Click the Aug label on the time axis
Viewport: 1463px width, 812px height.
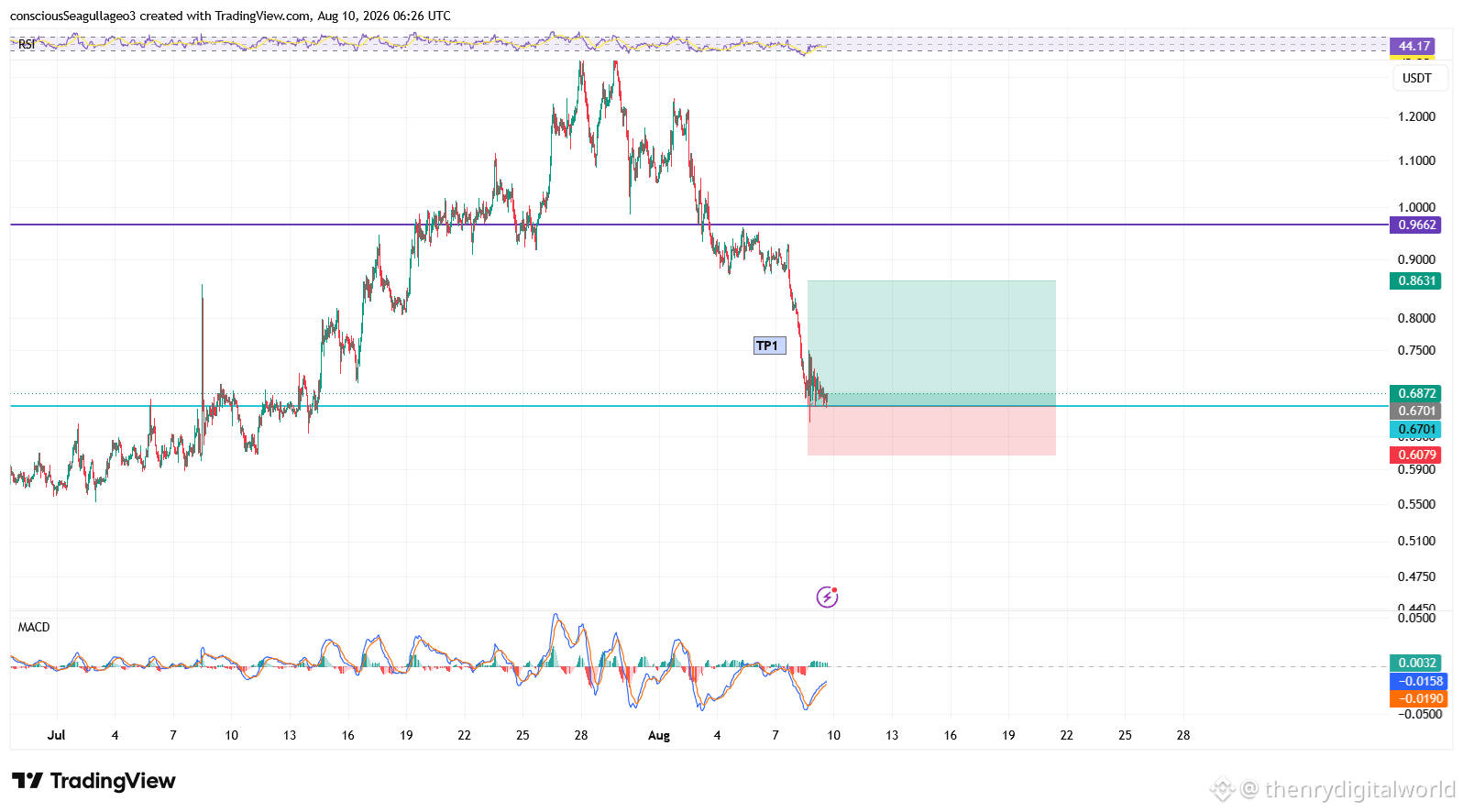659,735
